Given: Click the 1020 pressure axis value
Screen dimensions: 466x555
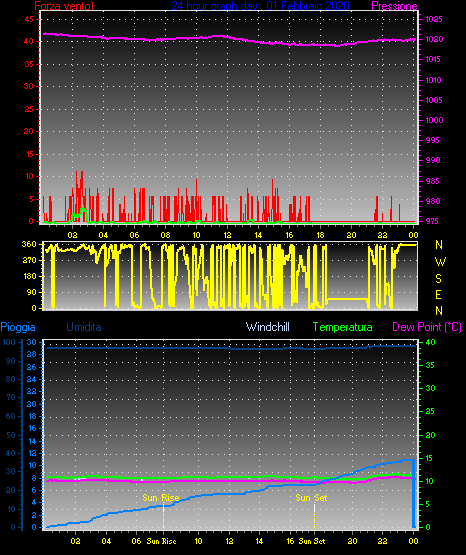Looking at the screenshot, I should [434, 39].
